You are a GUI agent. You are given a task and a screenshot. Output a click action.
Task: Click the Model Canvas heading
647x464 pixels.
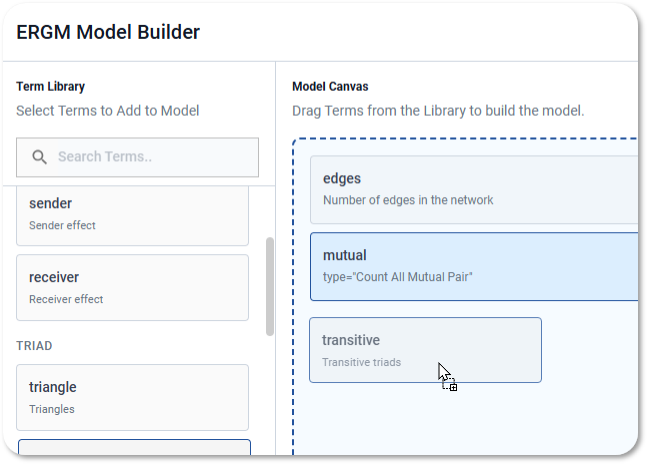[330, 87]
